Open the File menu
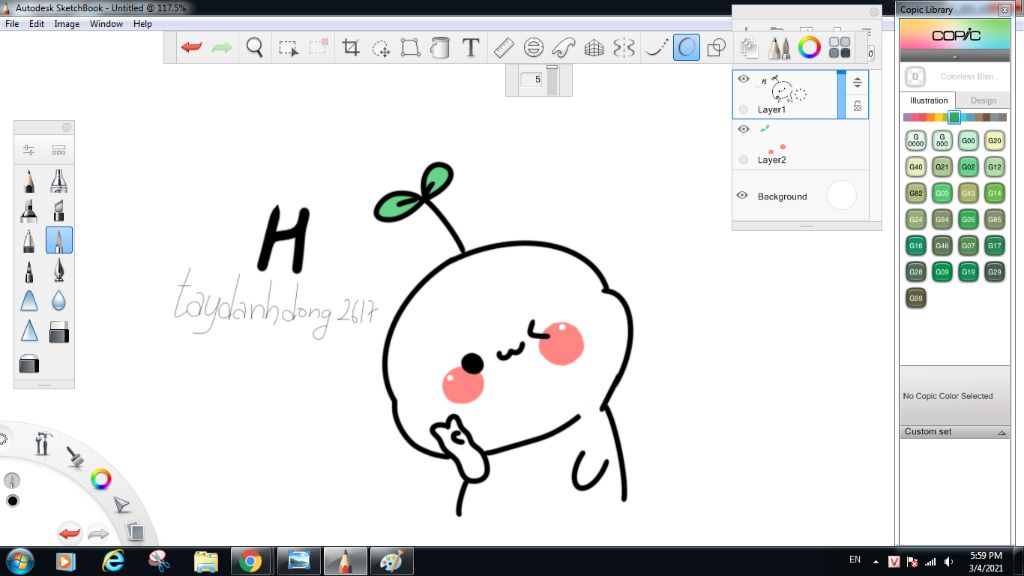The height and width of the screenshot is (576, 1024). (12, 24)
